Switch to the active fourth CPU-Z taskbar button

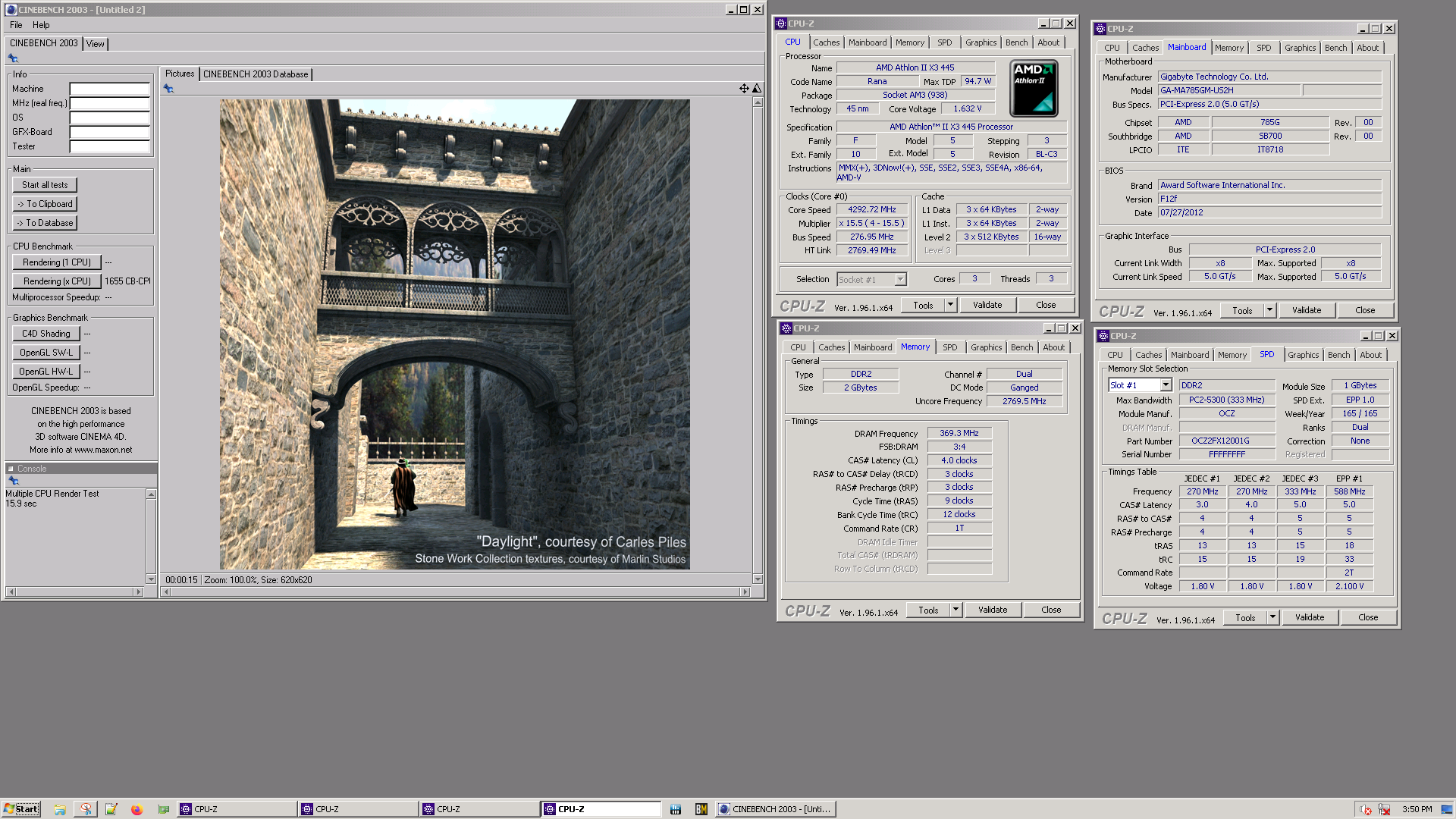601,809
